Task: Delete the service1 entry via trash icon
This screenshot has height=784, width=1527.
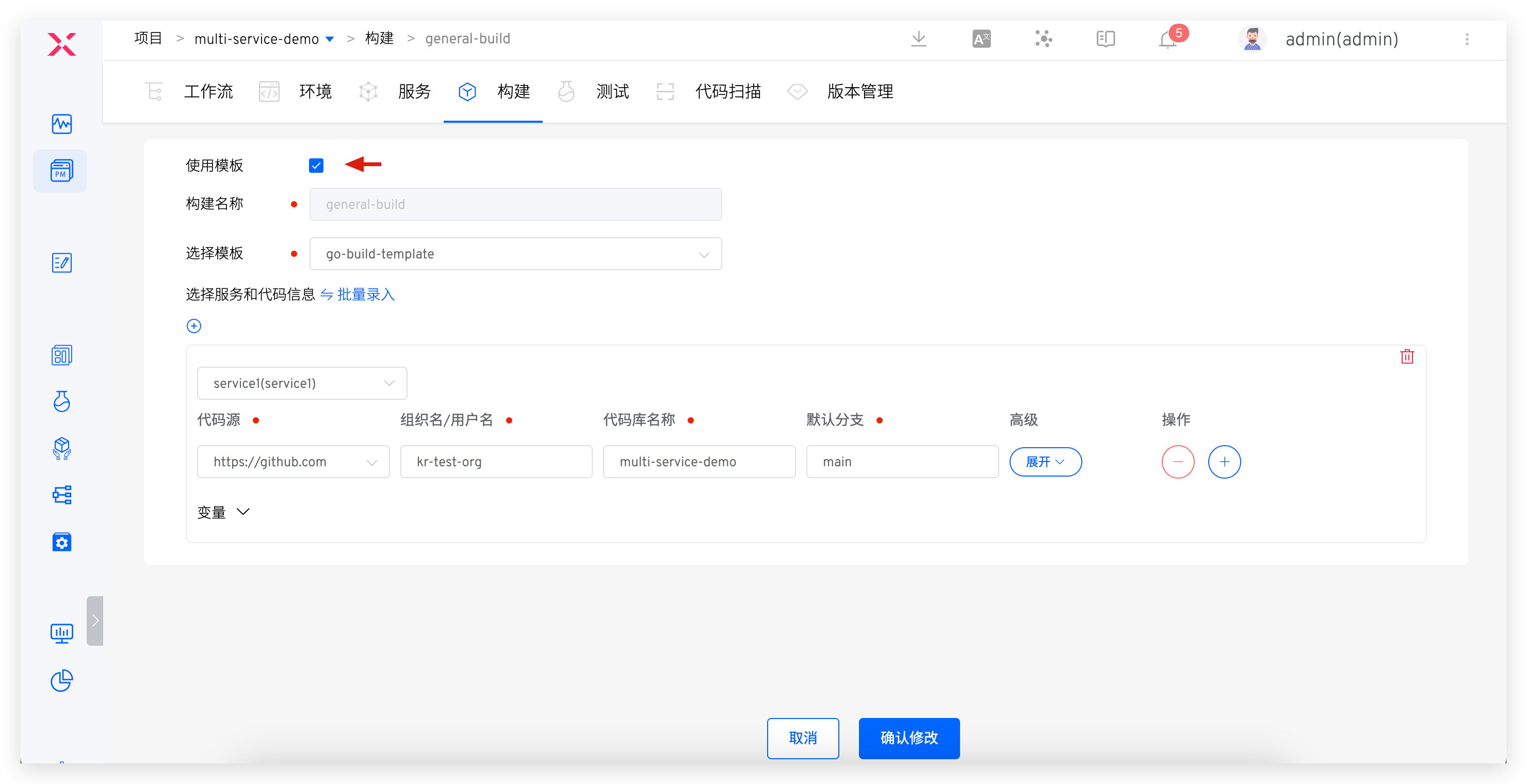Action: (1407, 356)
